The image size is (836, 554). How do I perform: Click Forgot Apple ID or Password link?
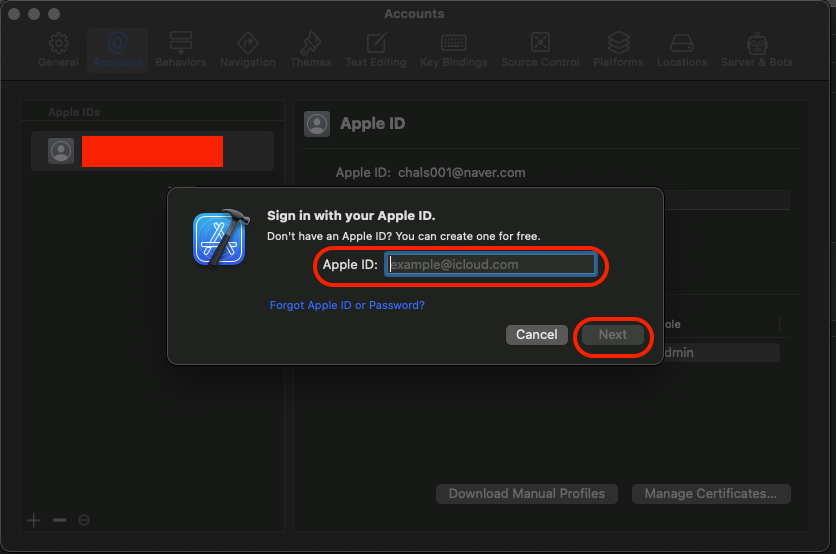(x=347, y=305)
